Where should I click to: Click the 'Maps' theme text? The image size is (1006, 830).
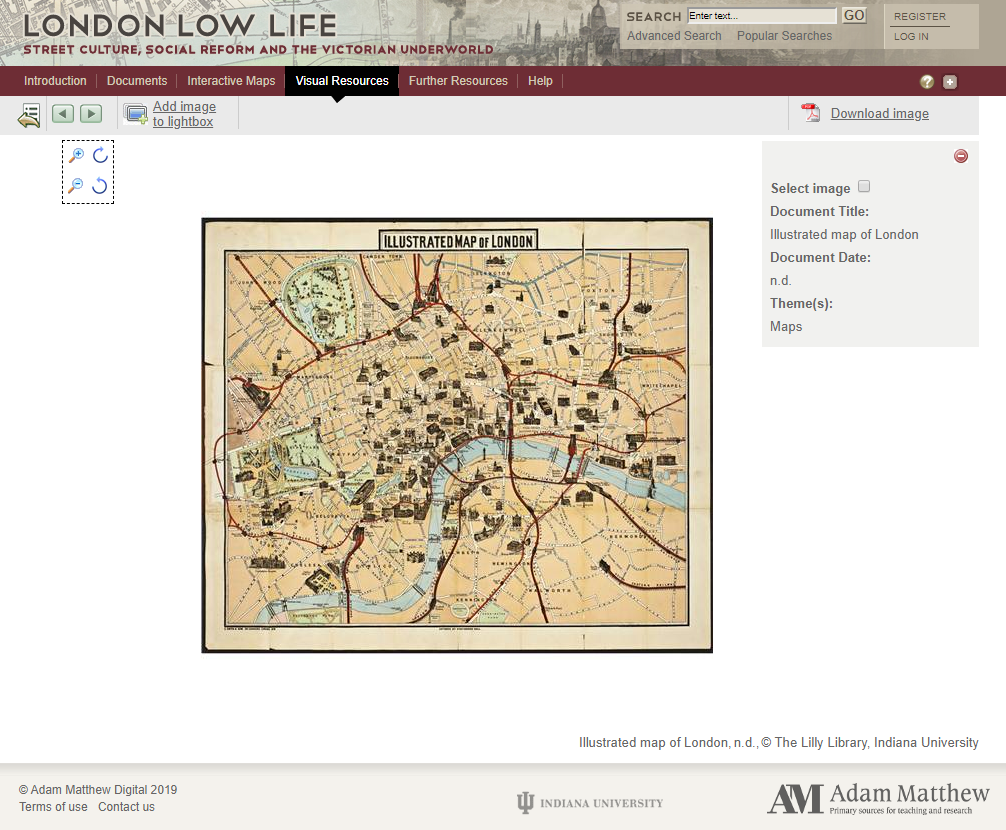(786, 326)
